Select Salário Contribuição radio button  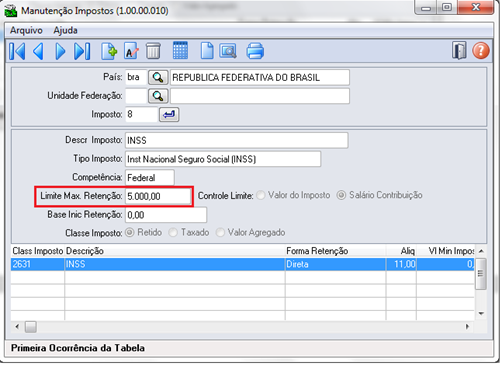tap(341, 195)
